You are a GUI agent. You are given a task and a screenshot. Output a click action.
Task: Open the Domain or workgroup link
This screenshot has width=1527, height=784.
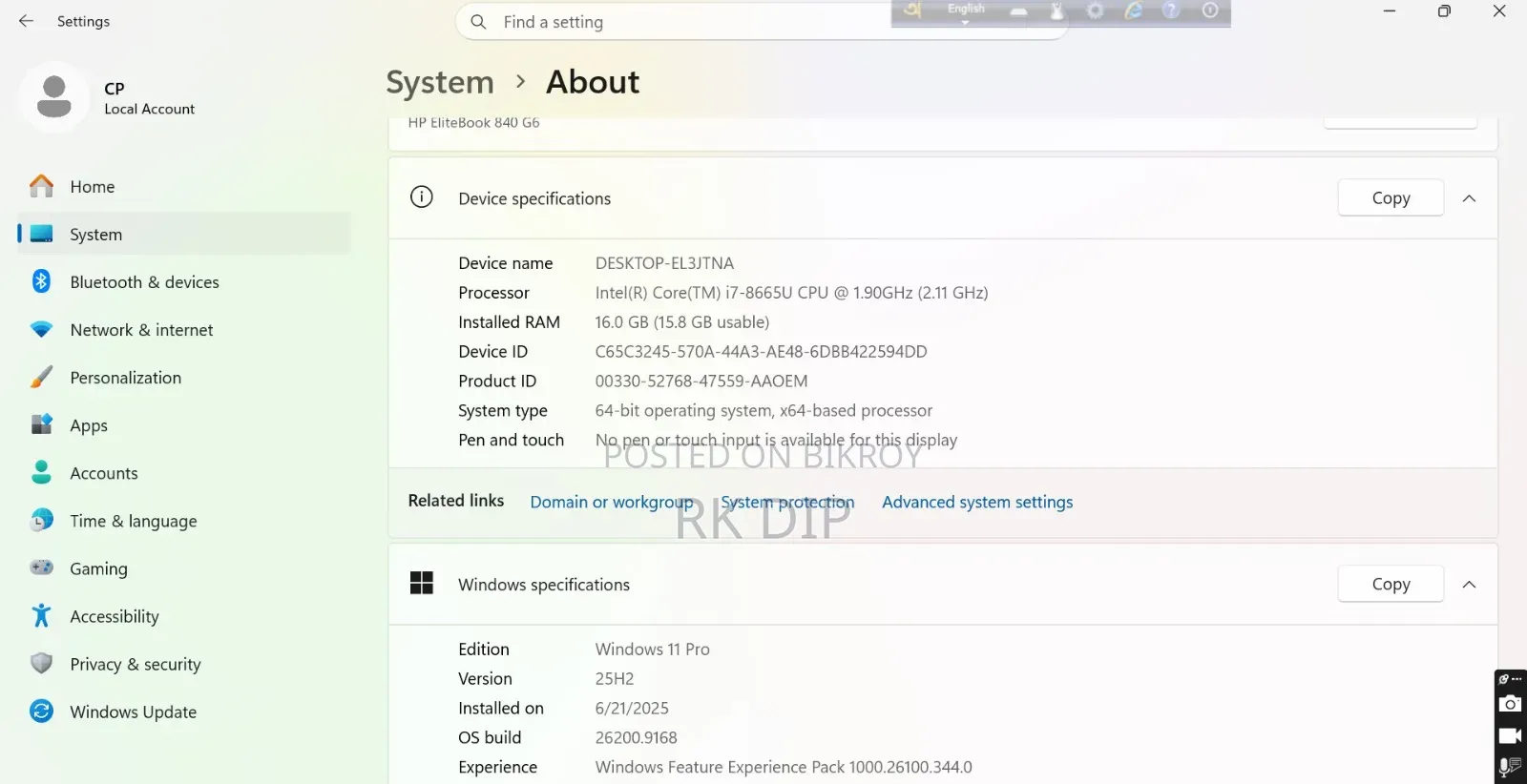[612, 502]
